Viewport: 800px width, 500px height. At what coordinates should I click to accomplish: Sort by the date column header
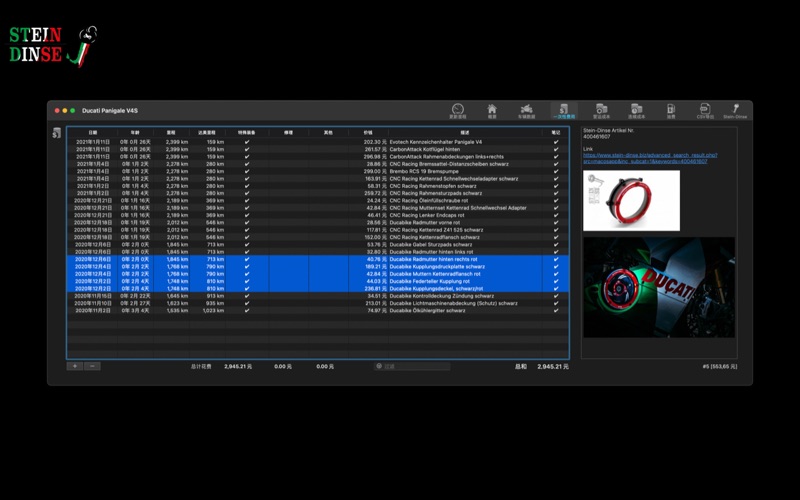[x=92, y=133]
